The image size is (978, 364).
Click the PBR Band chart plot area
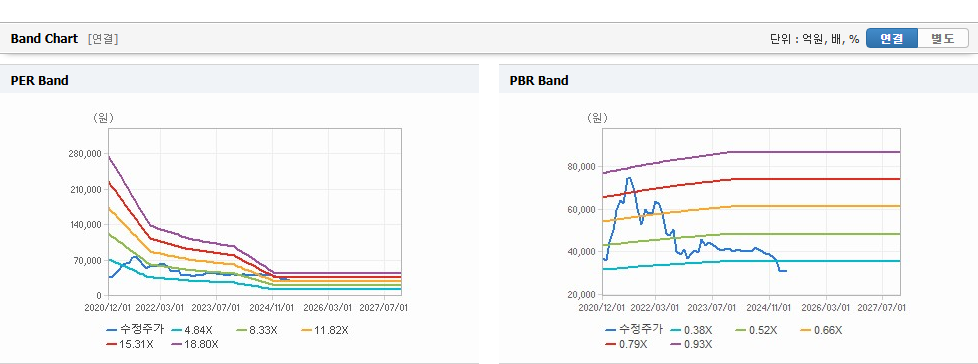pos(753,212)
